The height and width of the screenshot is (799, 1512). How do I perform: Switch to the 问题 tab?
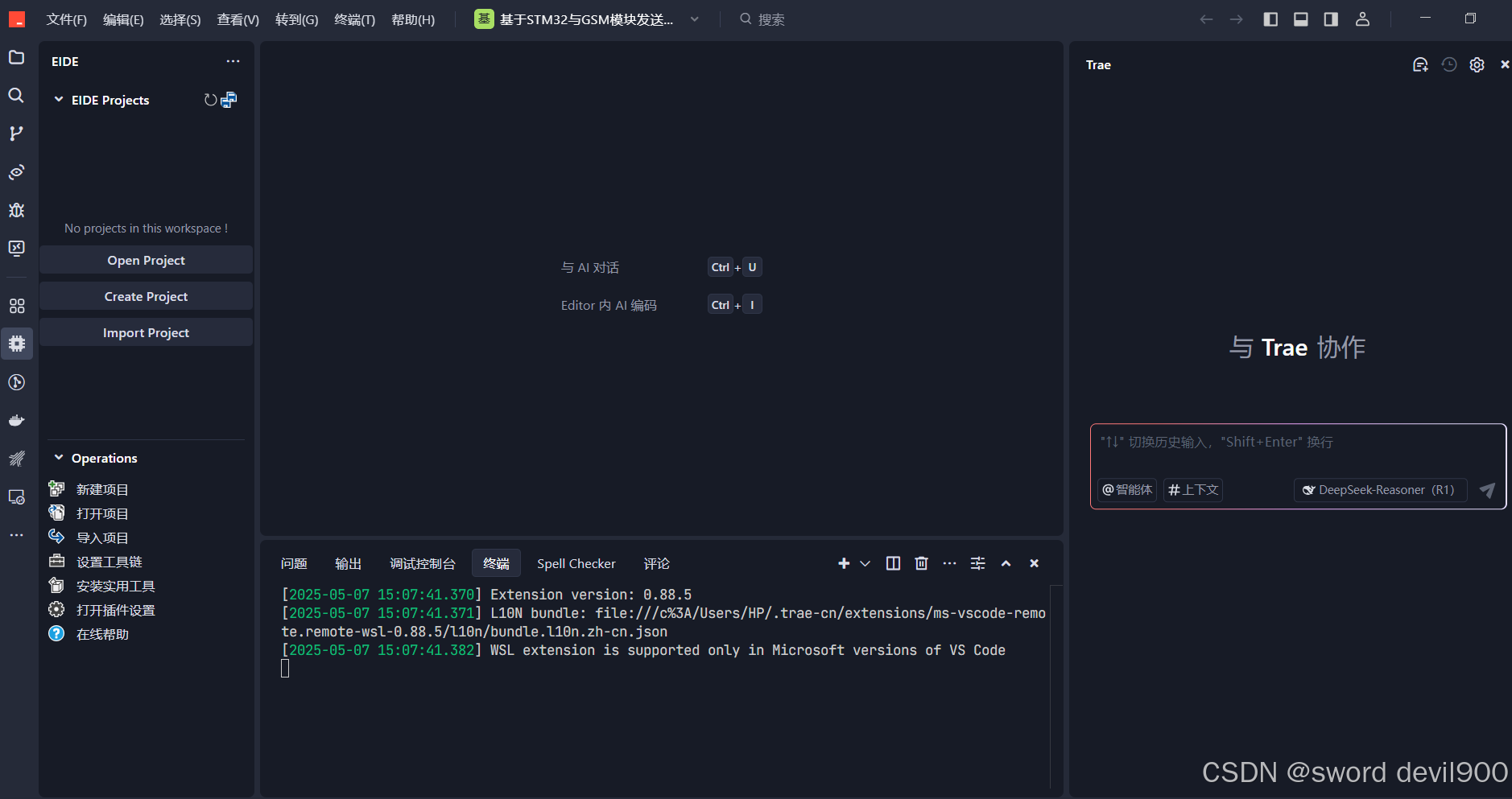coord(294,563)
